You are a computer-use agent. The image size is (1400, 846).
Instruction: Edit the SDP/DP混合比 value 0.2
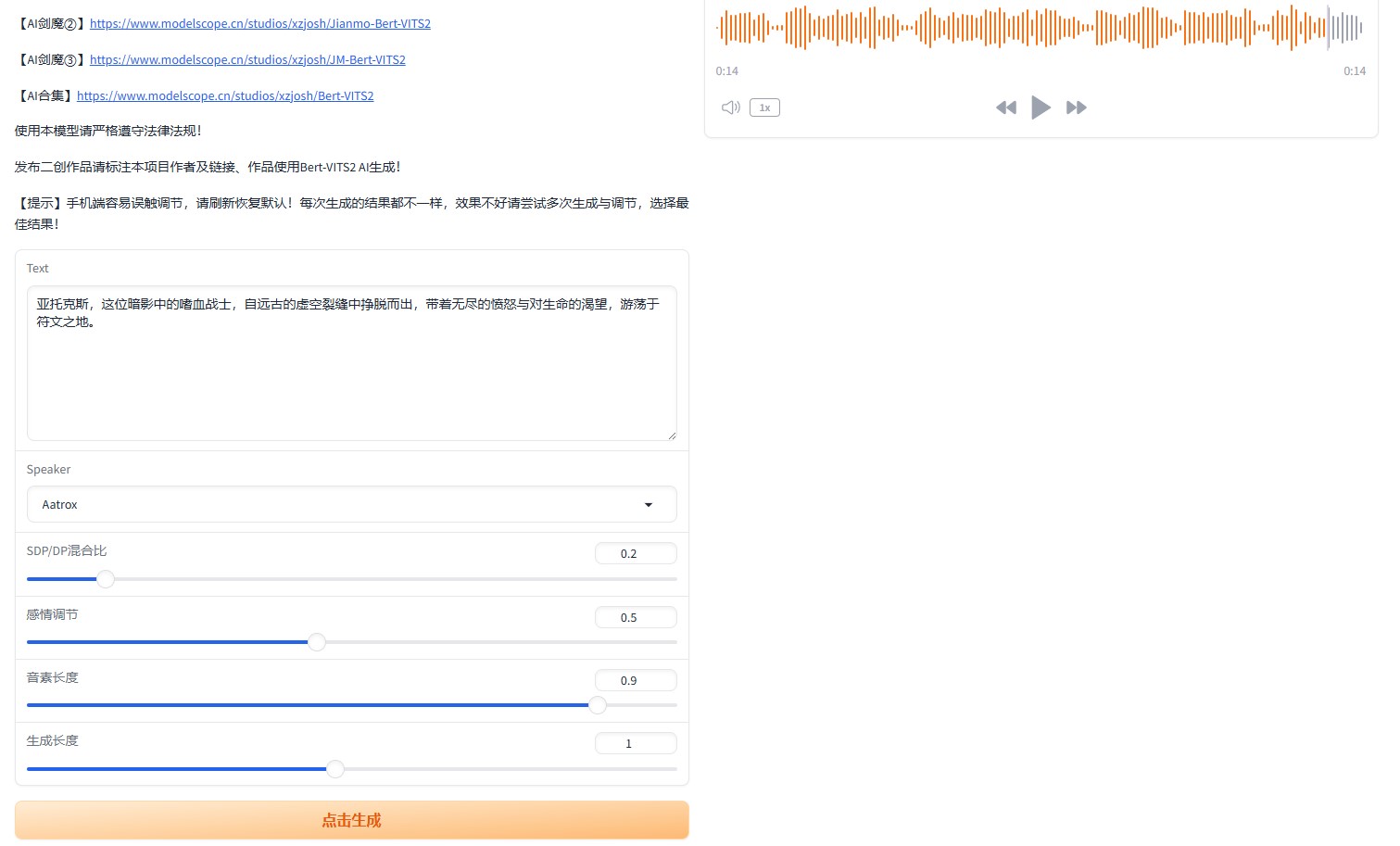coord(636,553)
